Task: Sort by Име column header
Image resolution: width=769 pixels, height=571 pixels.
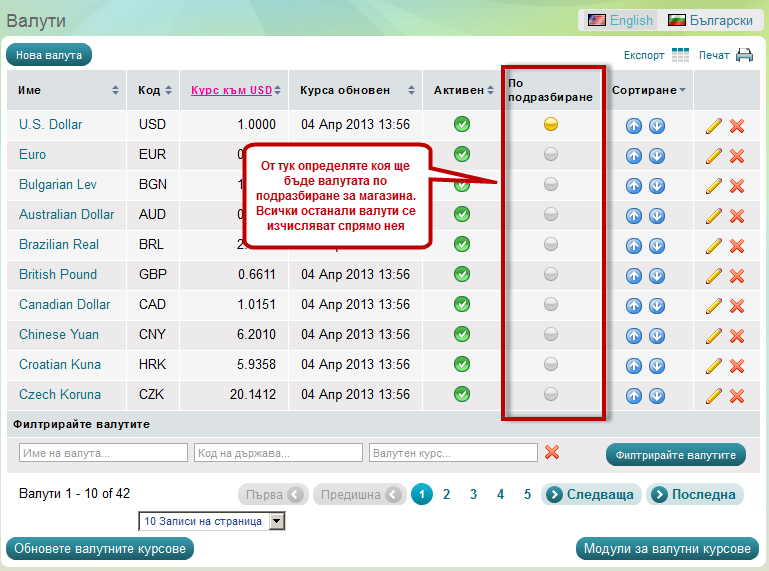Action: coord(30,90)
